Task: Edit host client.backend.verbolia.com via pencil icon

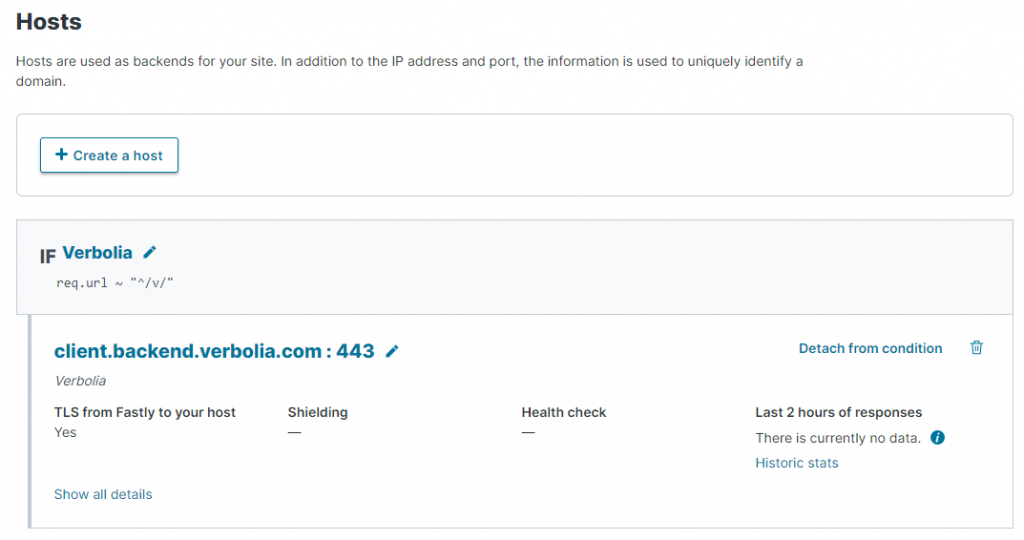Action: point(392,351)
